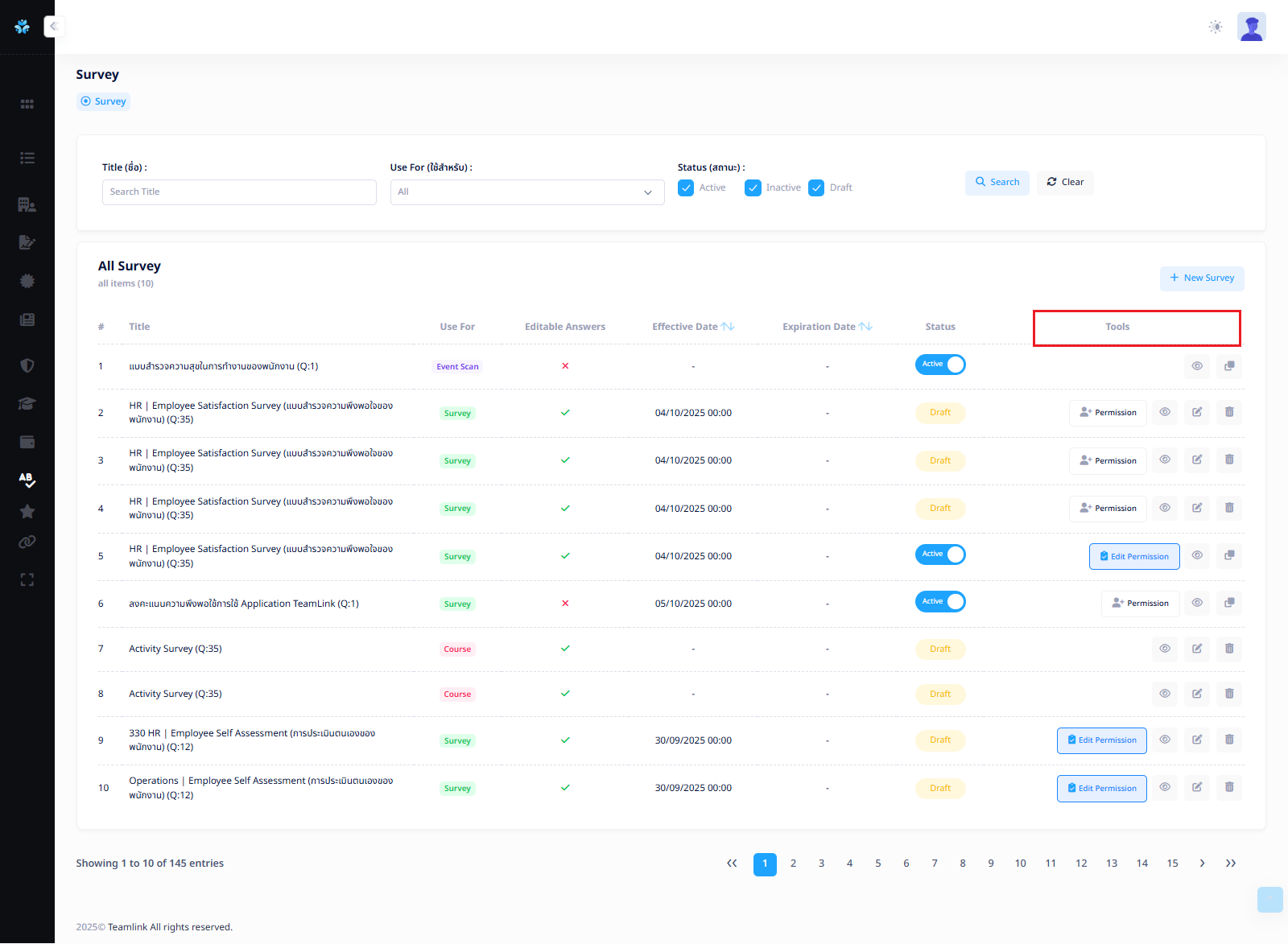View survey row 10 using eye icon
Viewport: 1288px width, 944px height.
click(x=1164, y=788)
